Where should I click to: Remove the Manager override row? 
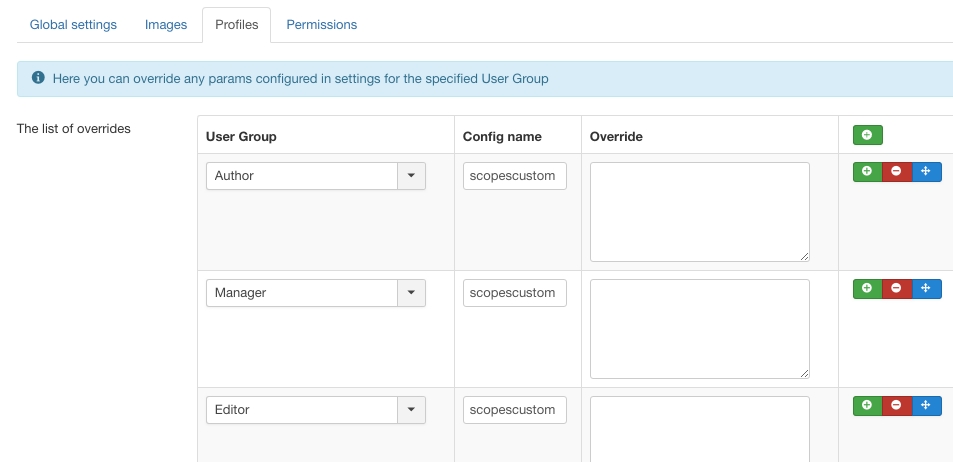click(896, 288)
